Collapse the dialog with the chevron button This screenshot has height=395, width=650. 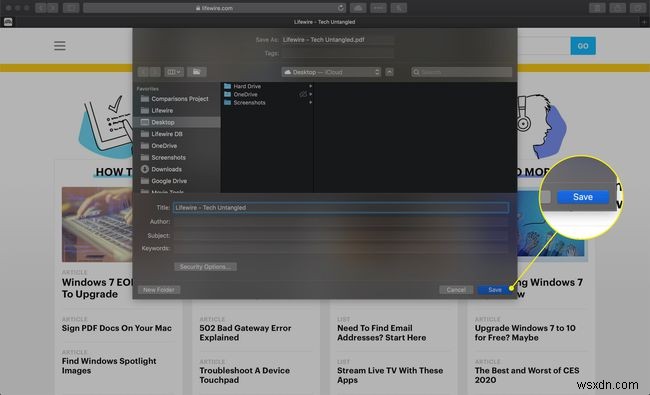389,72
